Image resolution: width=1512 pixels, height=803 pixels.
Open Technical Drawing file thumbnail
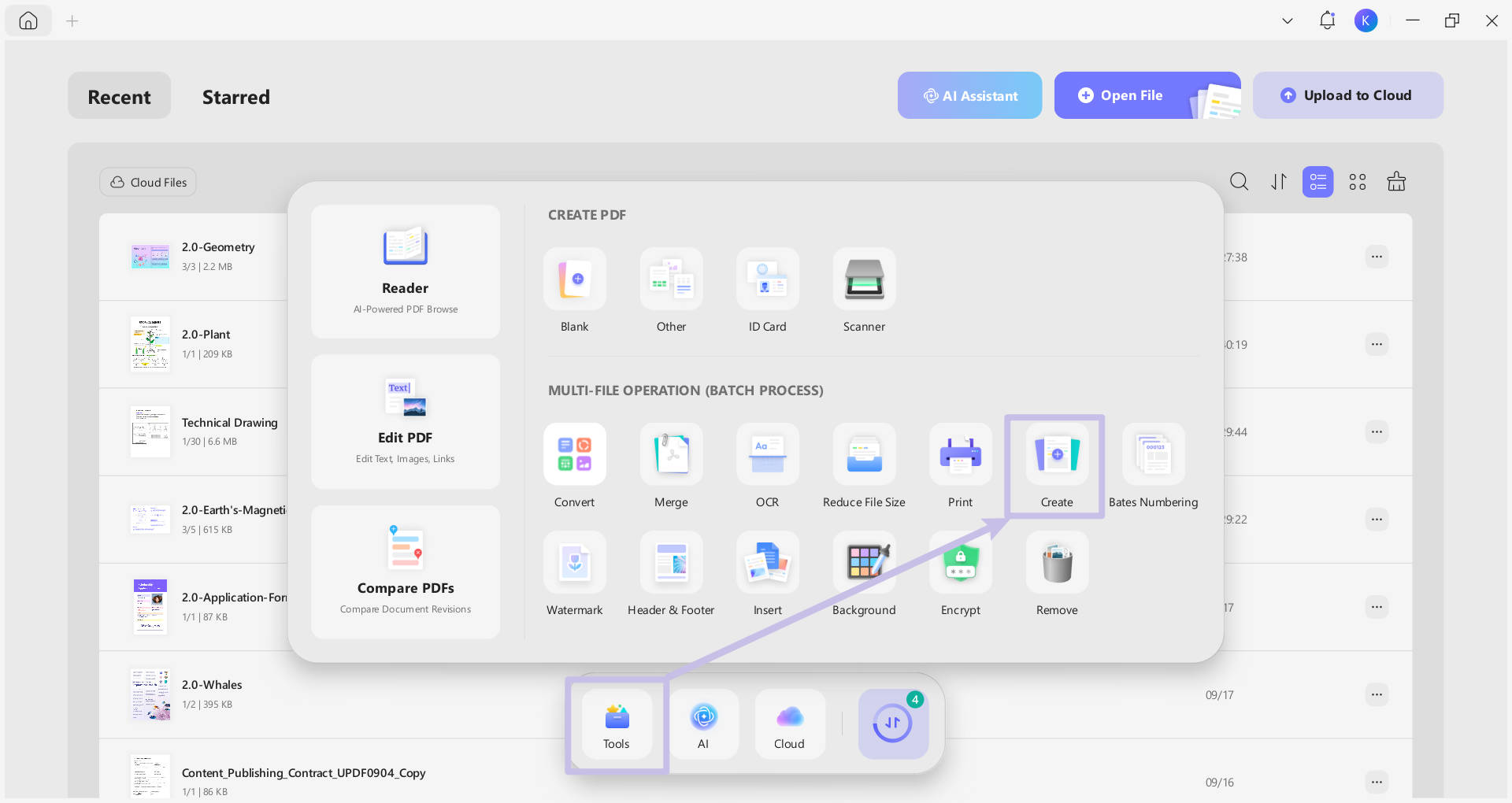pos(150,431)
